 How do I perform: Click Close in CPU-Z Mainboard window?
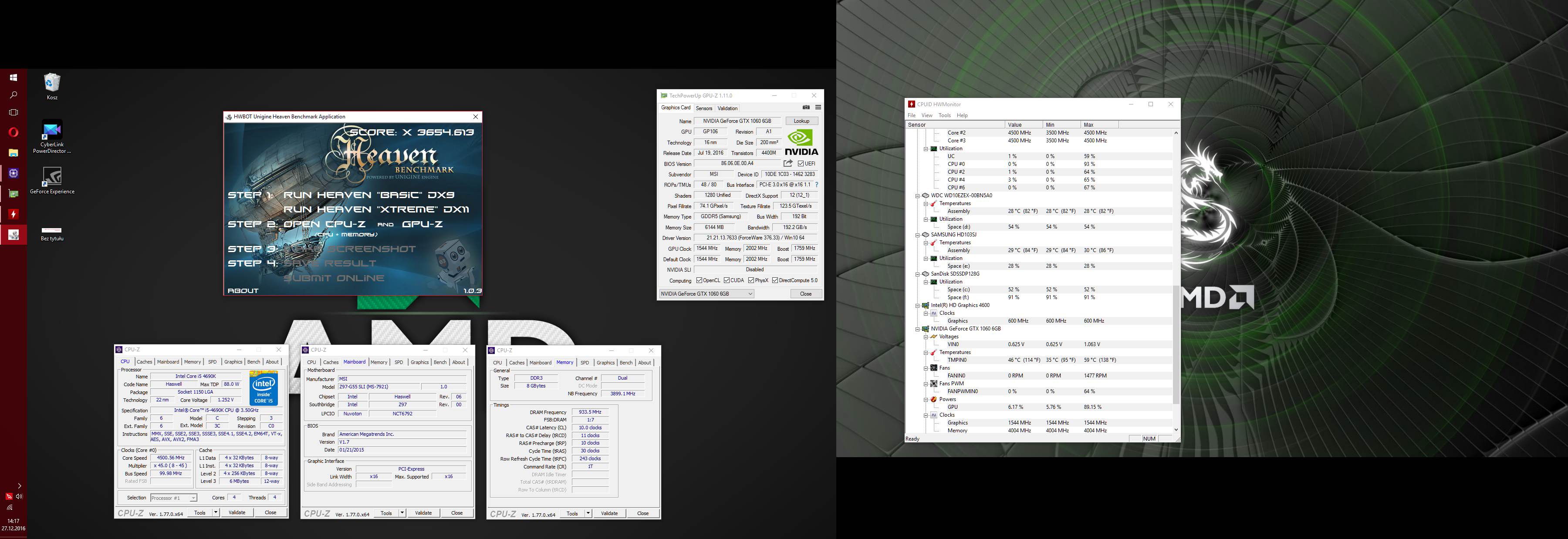456,513
